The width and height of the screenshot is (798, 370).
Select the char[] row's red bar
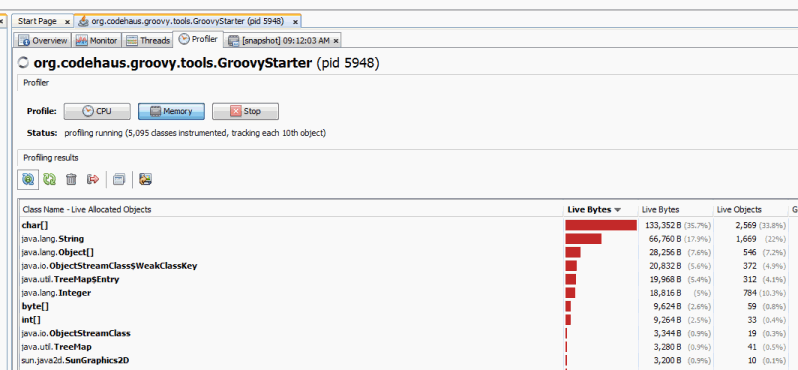click(601, 225)
